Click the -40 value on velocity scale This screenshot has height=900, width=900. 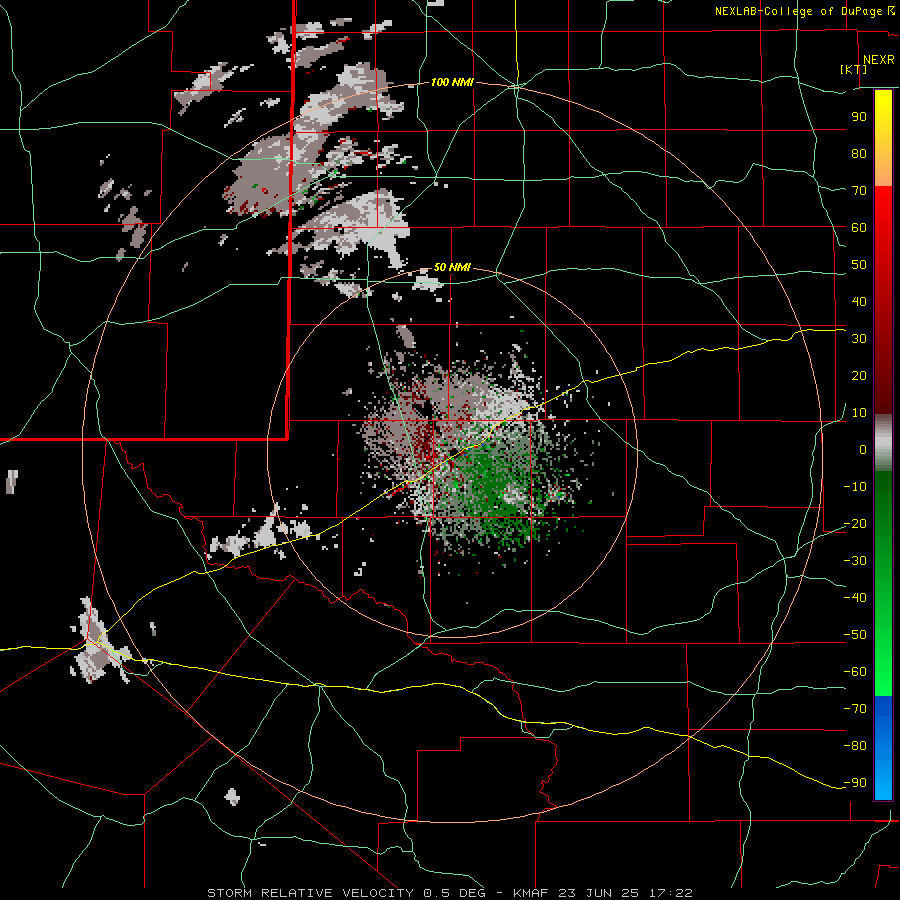tap(855, 598)
